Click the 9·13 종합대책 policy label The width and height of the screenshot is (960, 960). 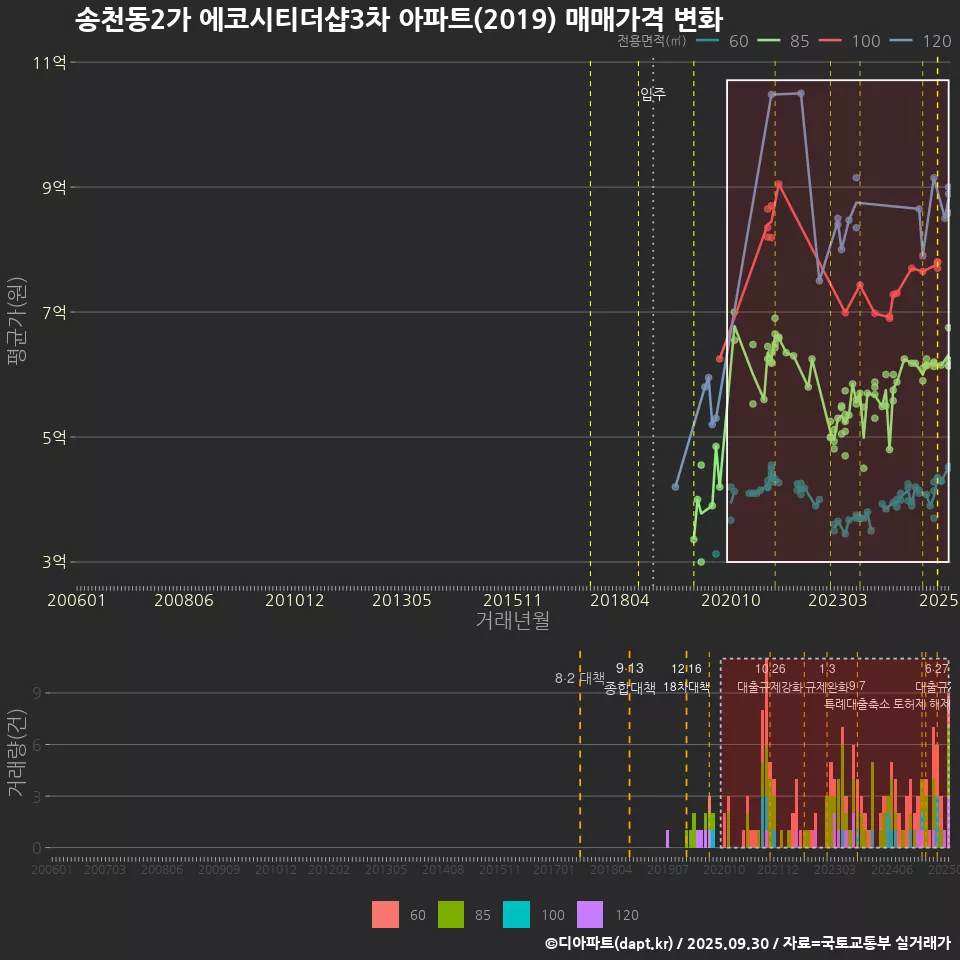(x=629, y=678)
